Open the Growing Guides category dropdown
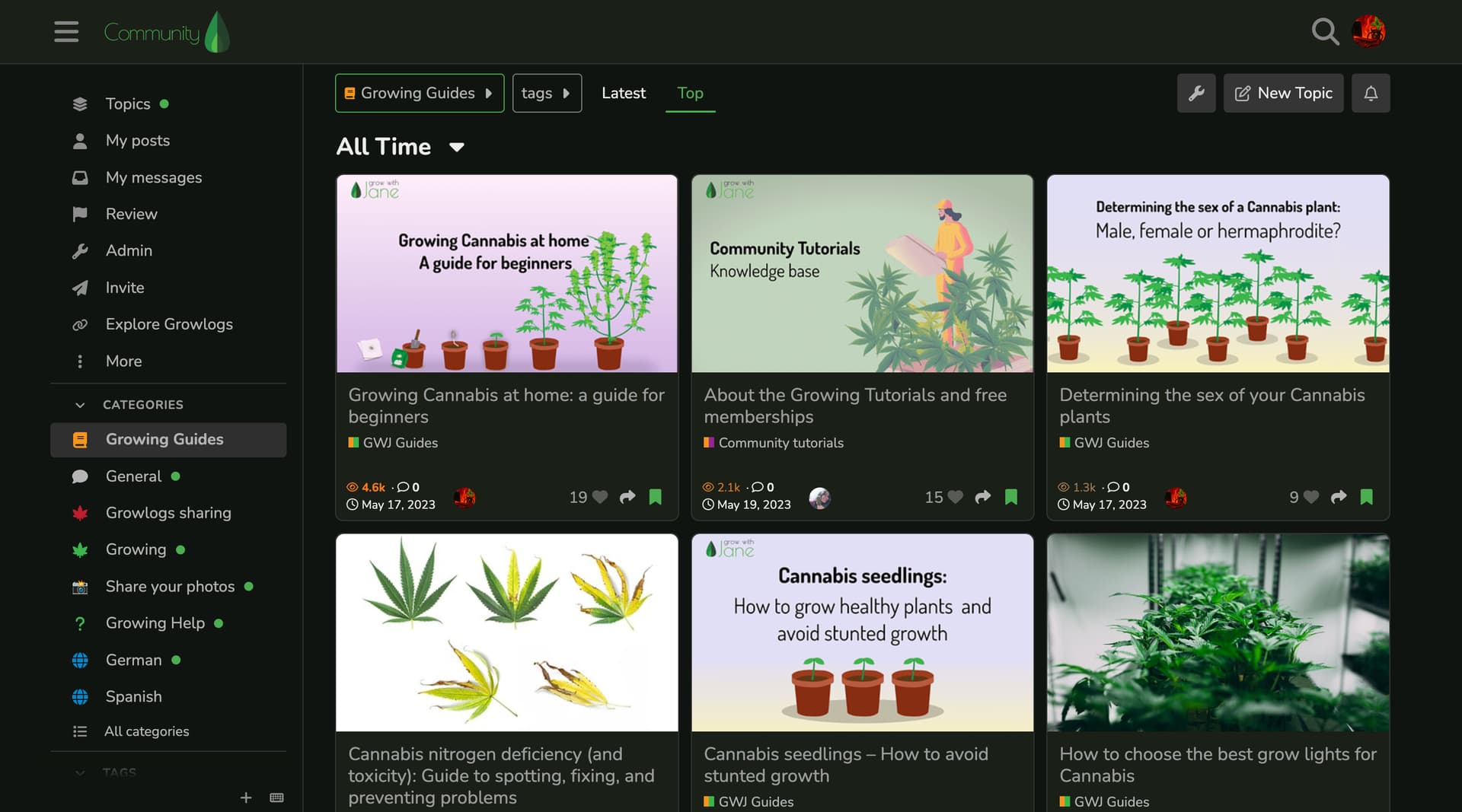 point(419,93)
